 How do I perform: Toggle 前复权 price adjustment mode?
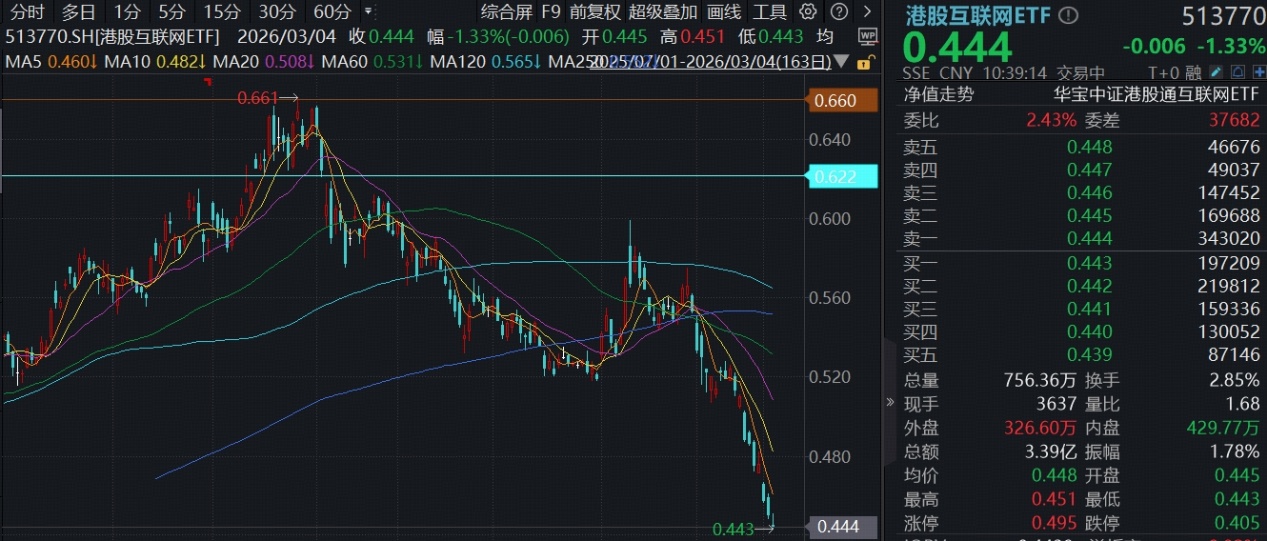coord(595,12)
